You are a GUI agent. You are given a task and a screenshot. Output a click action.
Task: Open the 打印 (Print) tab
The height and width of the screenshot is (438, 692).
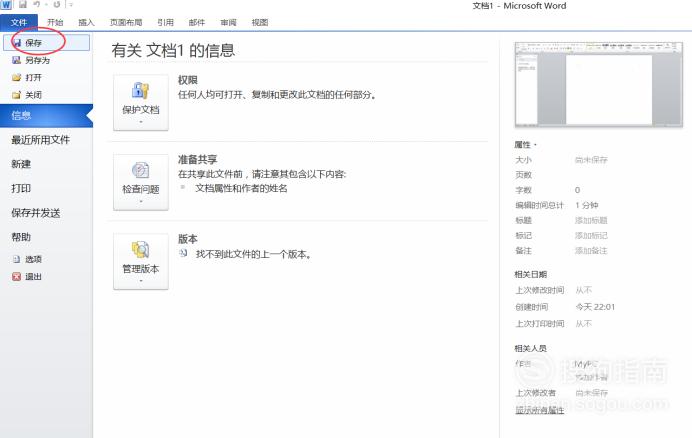[x=21, y=189]
